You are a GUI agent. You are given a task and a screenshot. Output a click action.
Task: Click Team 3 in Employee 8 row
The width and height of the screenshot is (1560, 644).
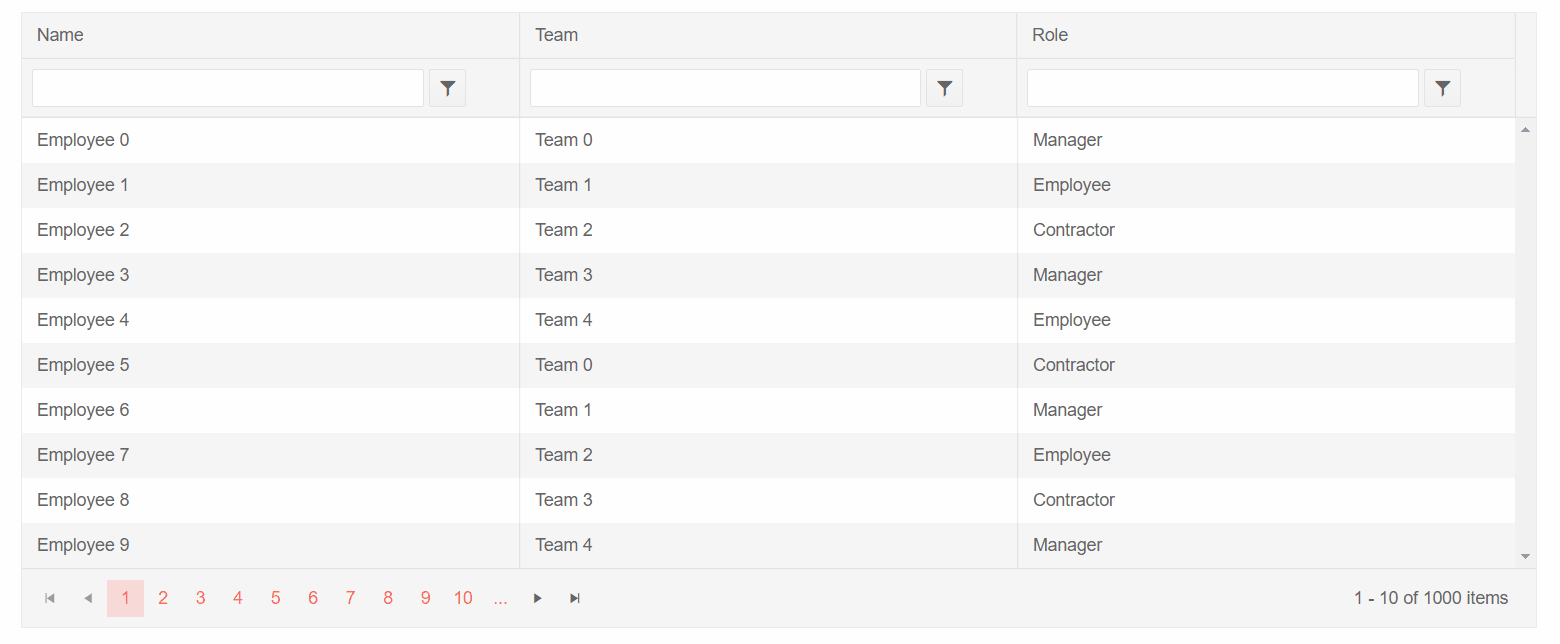coord(768,500)
